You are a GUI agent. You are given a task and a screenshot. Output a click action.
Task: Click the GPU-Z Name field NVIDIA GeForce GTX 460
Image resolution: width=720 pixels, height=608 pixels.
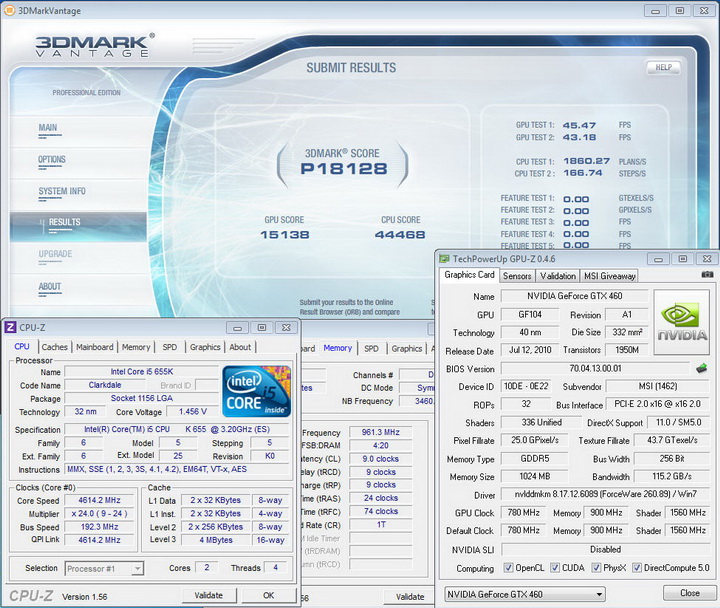pyautogui.click(x=574, y=296)
